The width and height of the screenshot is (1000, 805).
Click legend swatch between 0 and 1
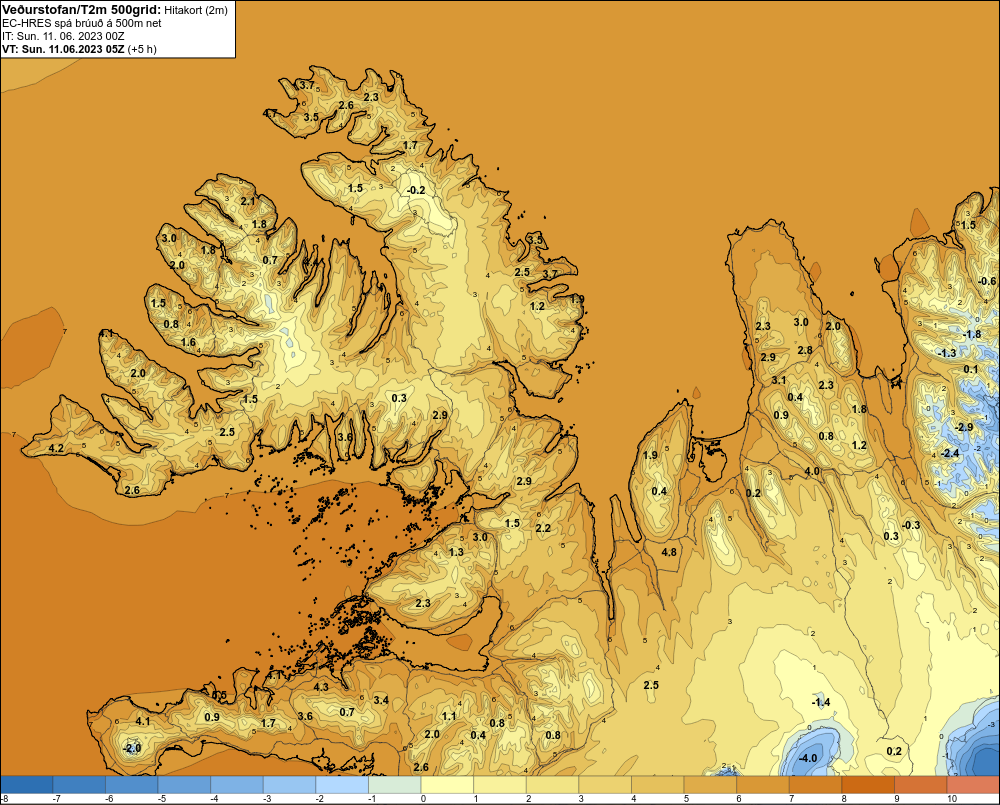[x=446, y=785]
